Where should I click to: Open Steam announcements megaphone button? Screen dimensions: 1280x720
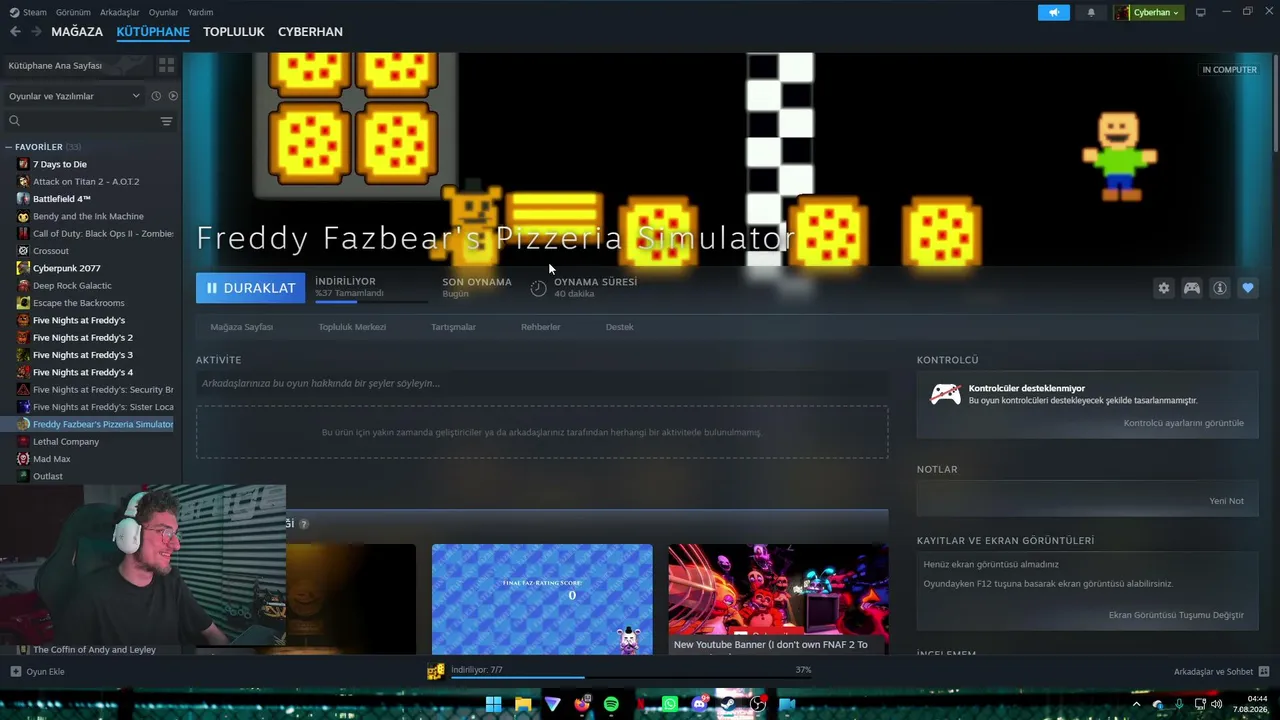point(1053,12)
